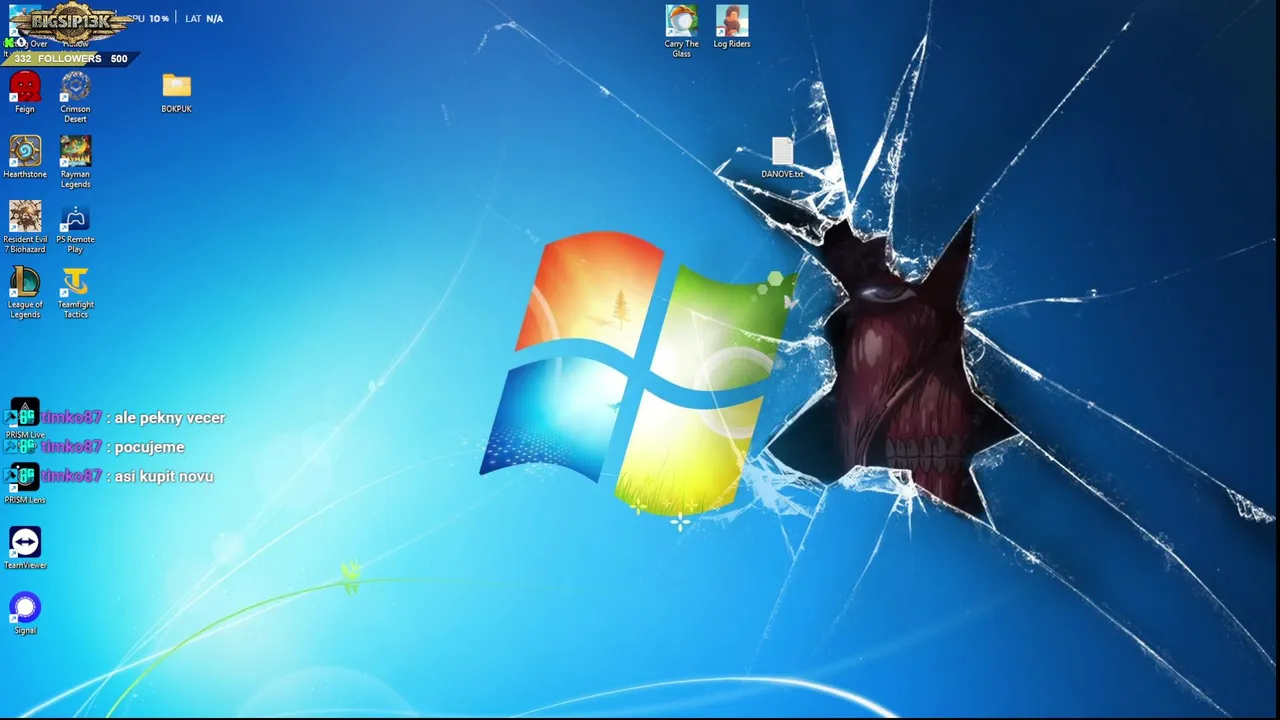Image resolution: width=1280 pixels, height=720 pixels.
Task: Open the Log Riders game shortcut
Action: coord(732,27)
